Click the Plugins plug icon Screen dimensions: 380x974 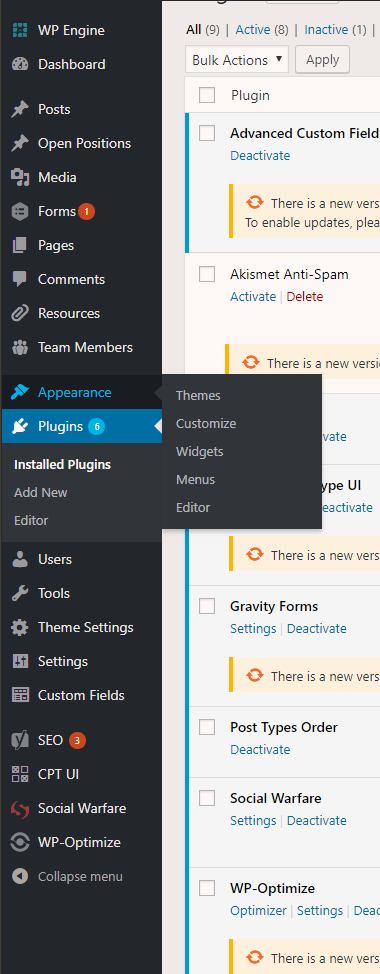pos(20,426)
